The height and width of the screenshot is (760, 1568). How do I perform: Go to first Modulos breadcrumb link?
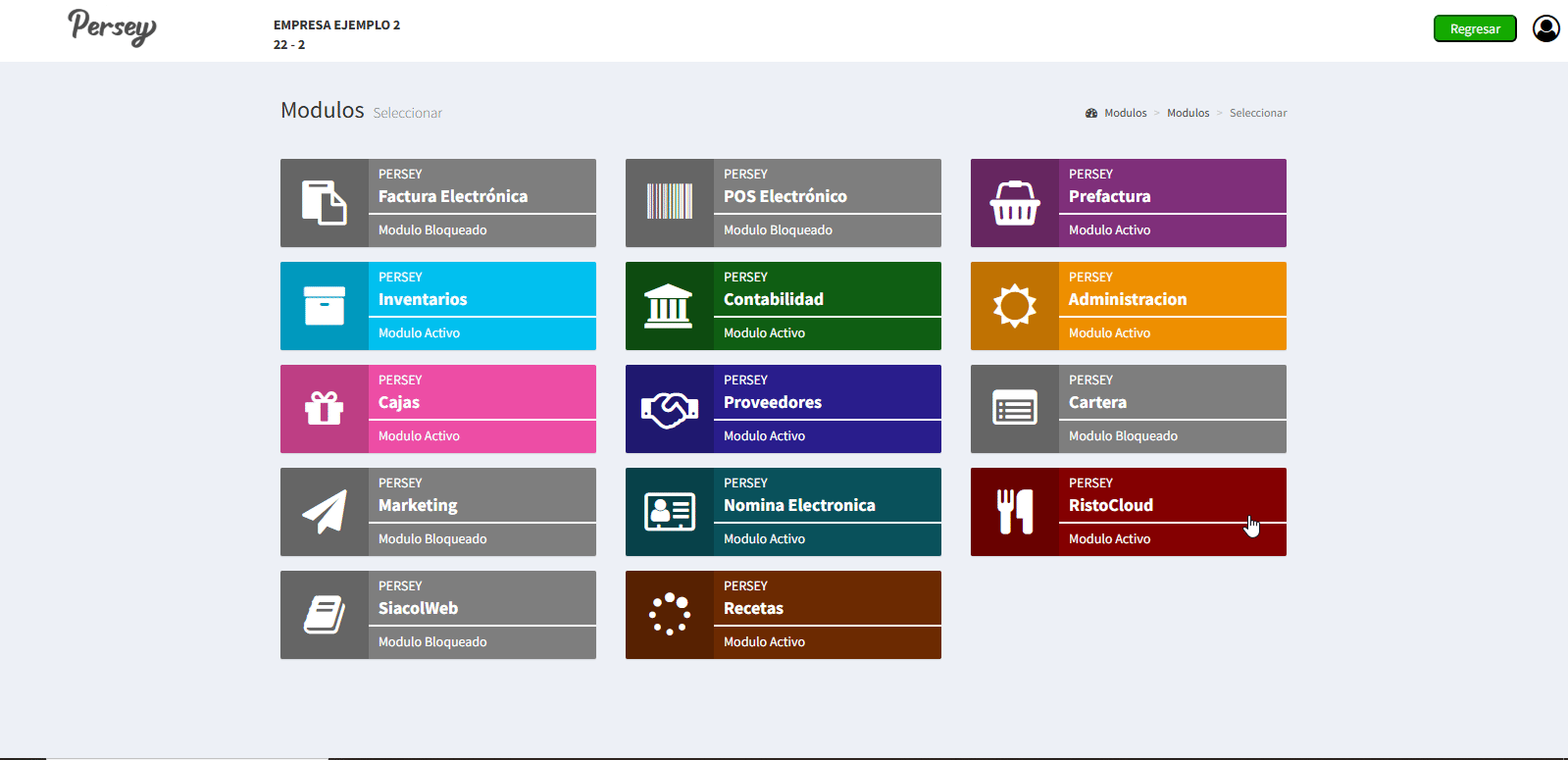(x=1125, y=113)
